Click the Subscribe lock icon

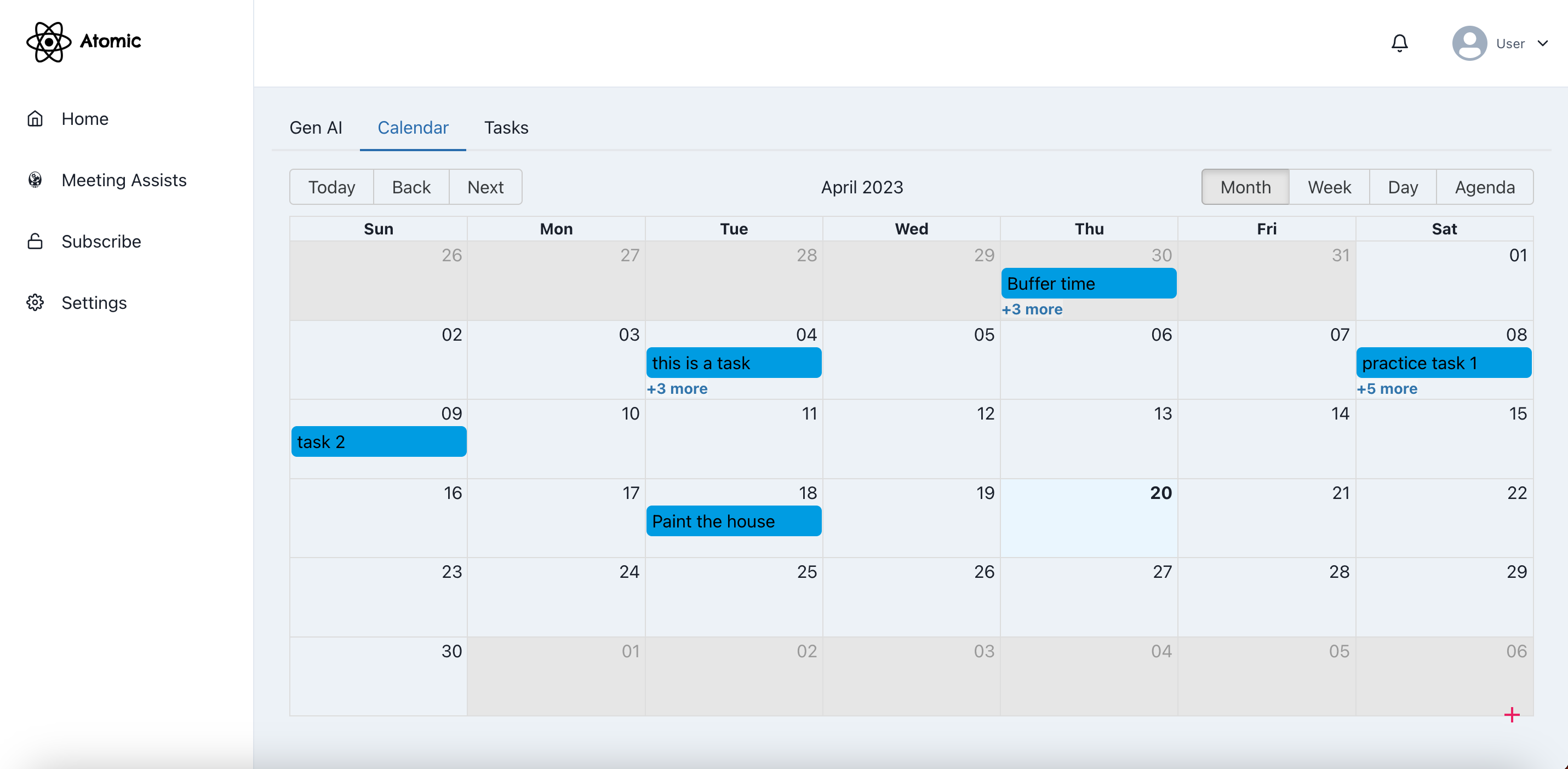(35, 241)
